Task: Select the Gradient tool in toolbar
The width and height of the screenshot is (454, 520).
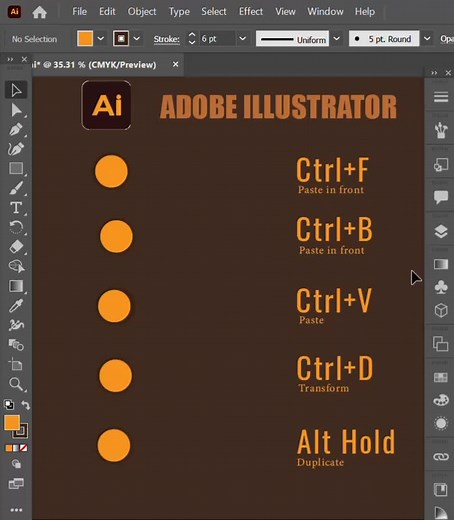Action: 16,286
